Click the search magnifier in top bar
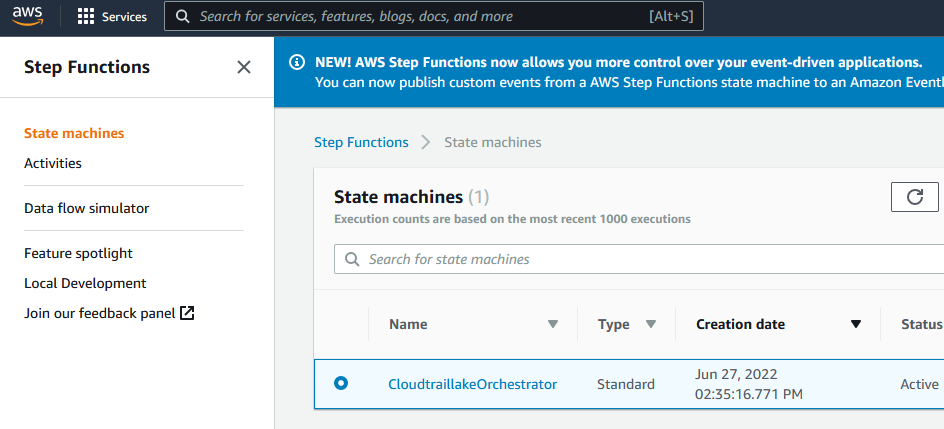This screenshot has height=429, width=944. [182, 16]
